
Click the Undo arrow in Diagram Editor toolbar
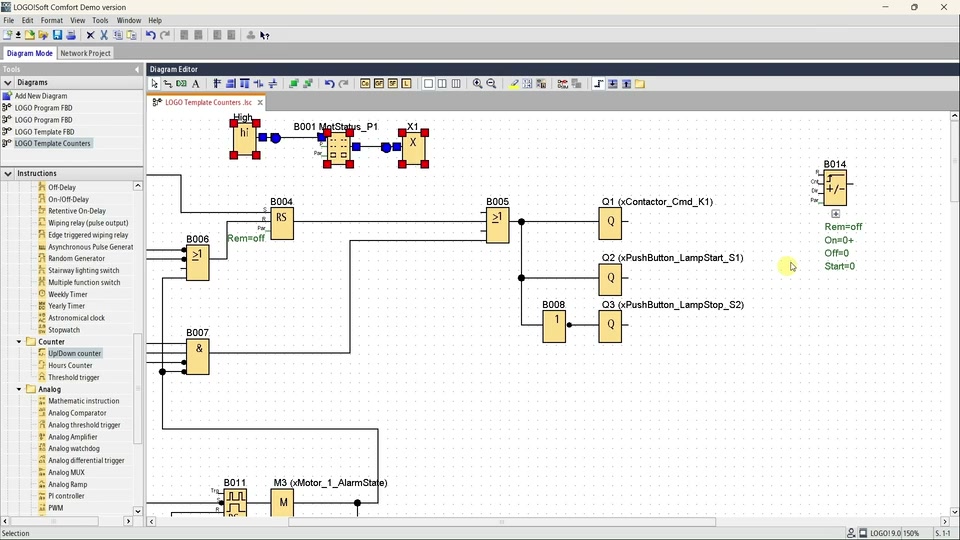click(x=329, y=84)
